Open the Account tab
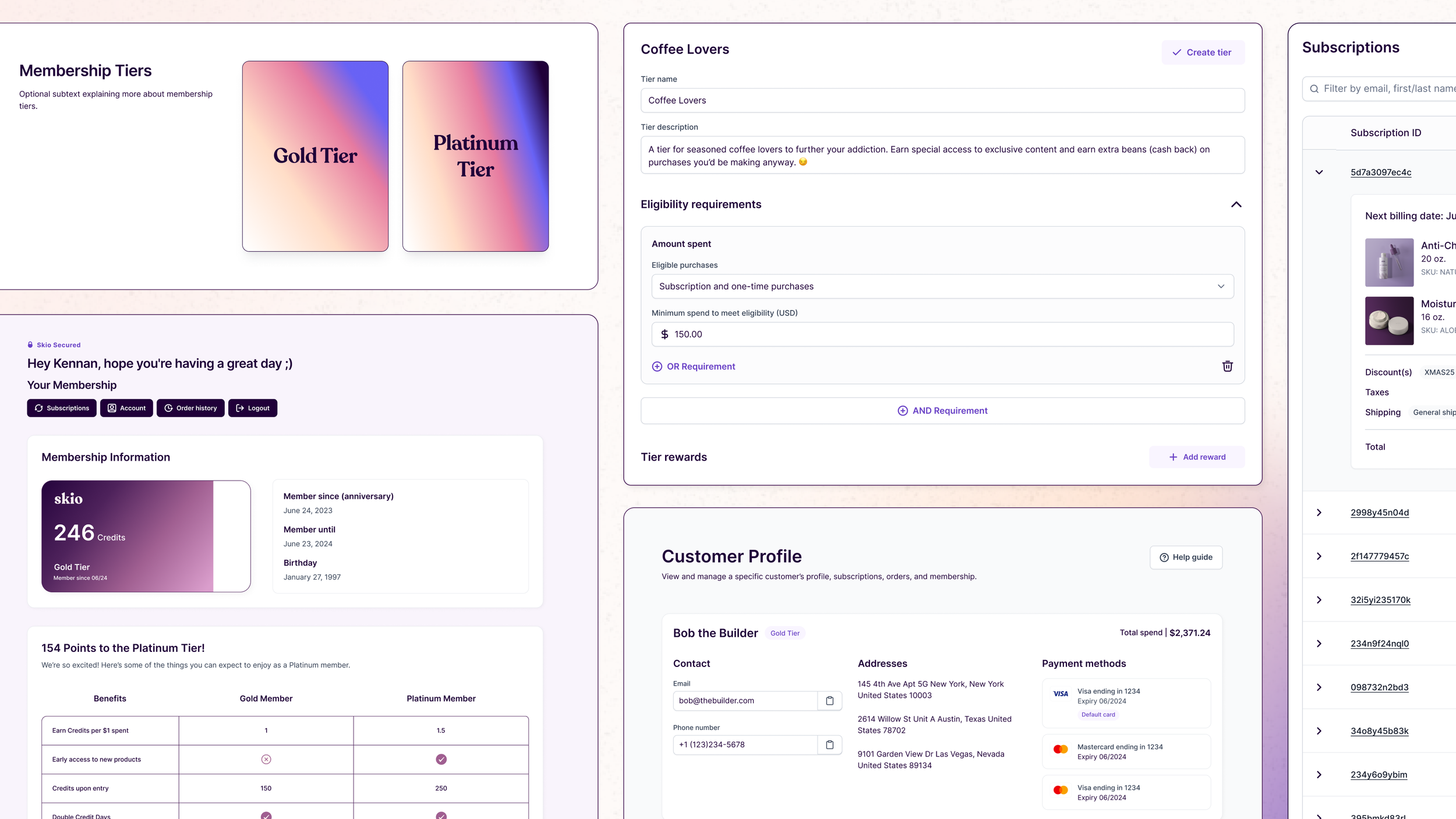Screen dimensions: 1456x819 (x=126, y=408)
